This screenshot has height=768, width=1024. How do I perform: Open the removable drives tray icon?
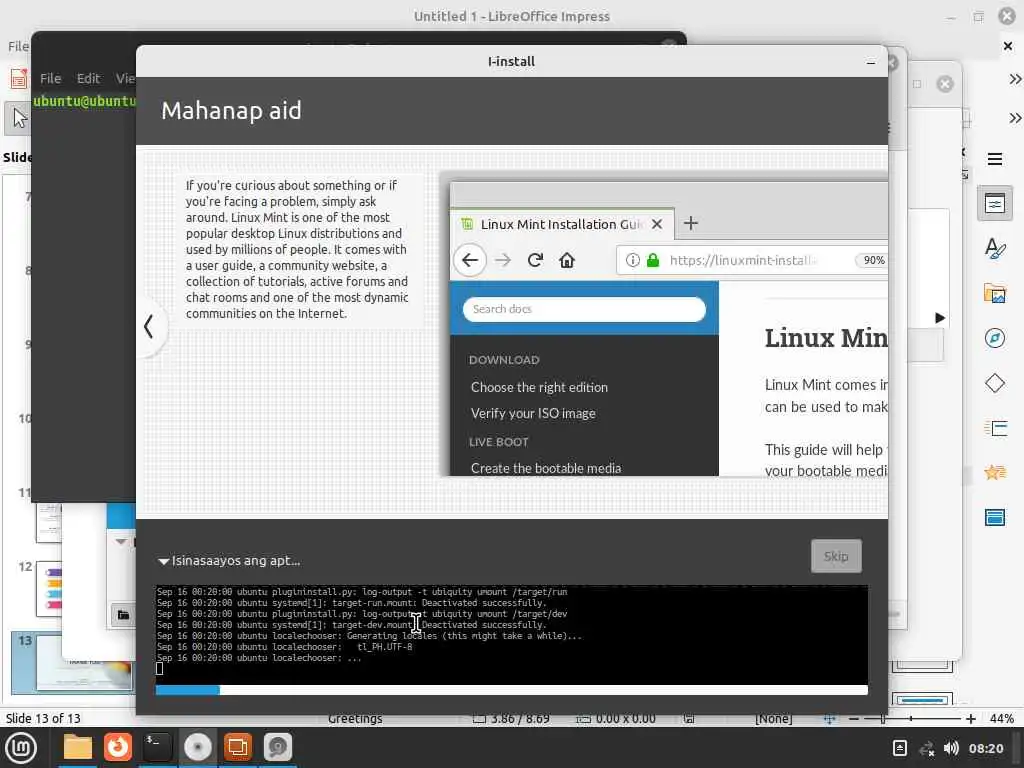[900, 748]
